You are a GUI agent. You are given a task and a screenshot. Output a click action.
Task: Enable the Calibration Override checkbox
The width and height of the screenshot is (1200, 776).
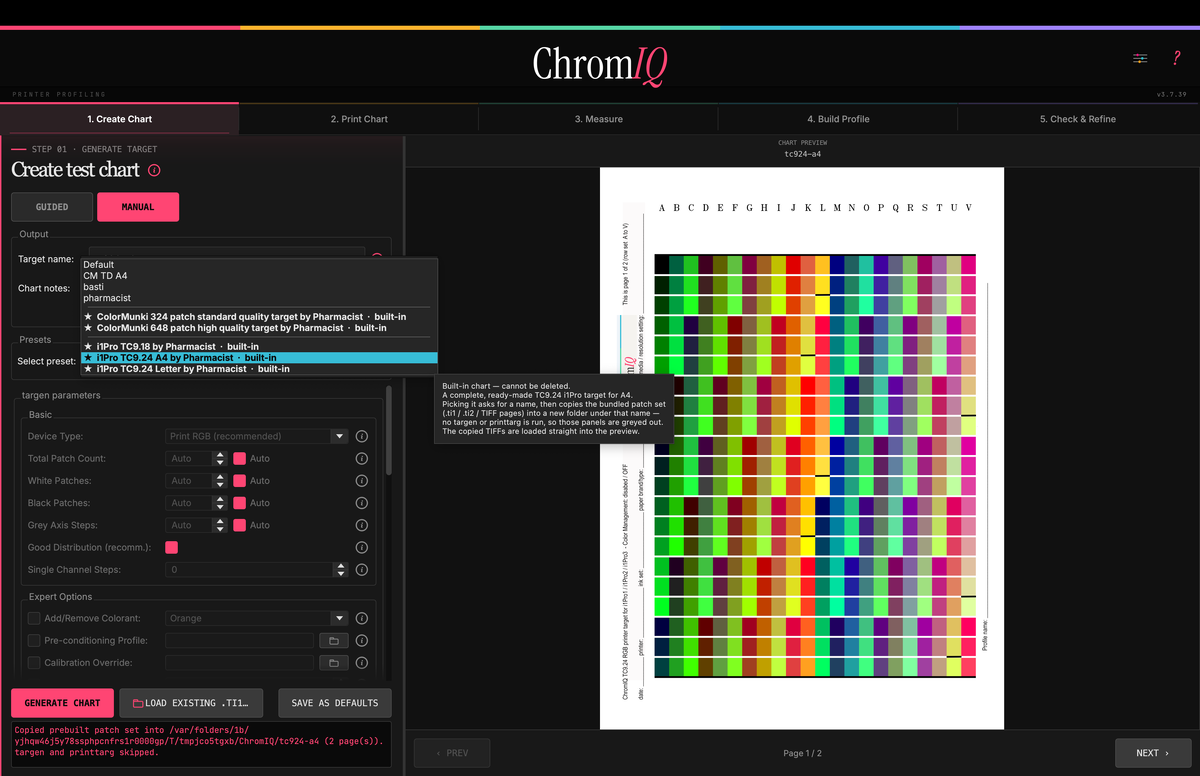(x=34, y=662)
